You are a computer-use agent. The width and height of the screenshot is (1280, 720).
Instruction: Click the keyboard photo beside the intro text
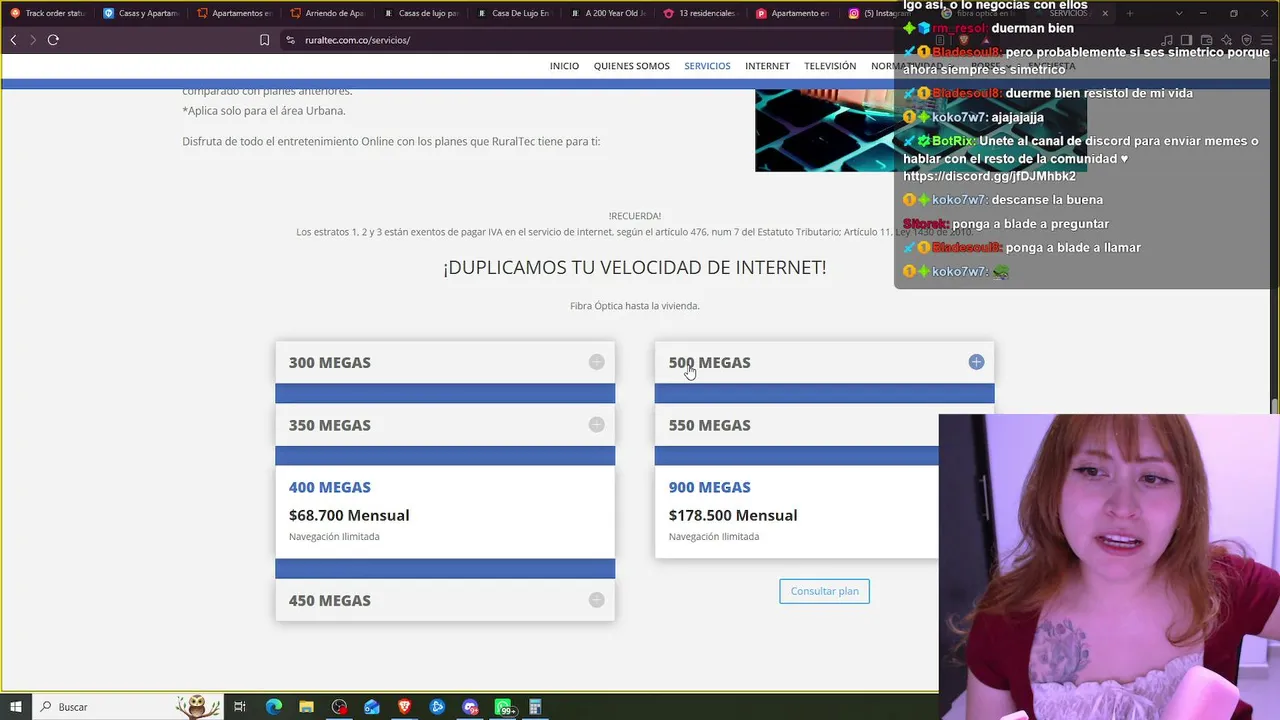click(824, 130)
